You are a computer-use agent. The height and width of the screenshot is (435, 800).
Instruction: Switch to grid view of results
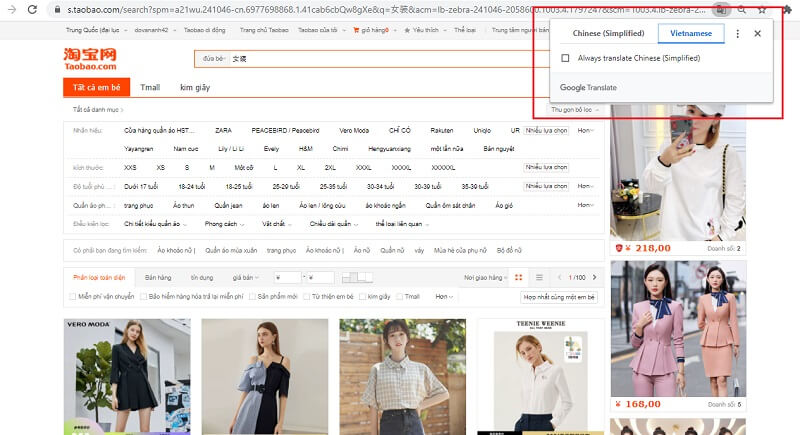518,277
